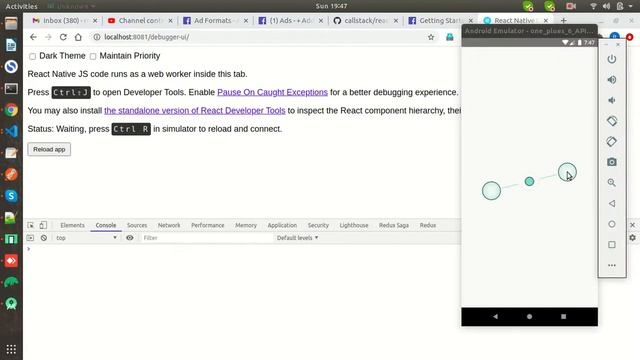Open Security tab

[318, 225]
